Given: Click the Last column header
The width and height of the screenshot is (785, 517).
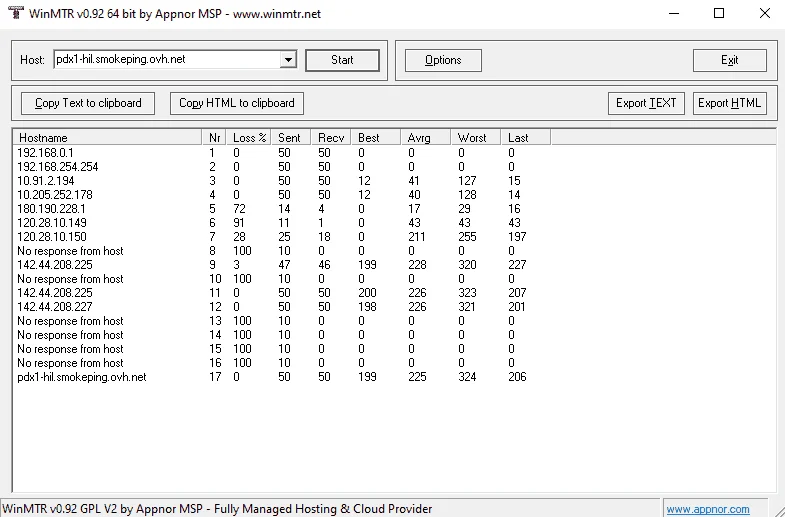Looking at the screenshot, I should click(x=525, y=138).
